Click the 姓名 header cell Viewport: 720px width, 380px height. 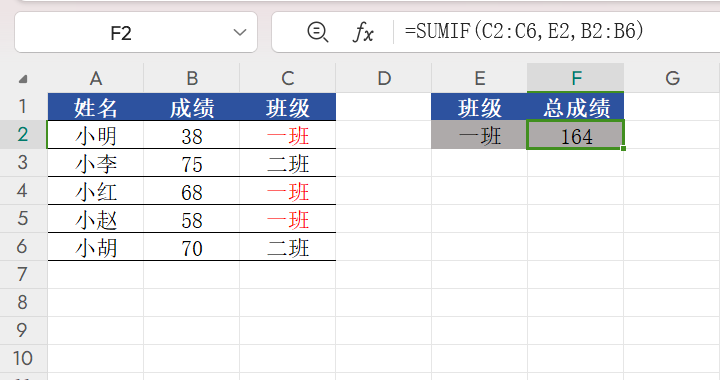pyautogui.click(x=96, y=107)
